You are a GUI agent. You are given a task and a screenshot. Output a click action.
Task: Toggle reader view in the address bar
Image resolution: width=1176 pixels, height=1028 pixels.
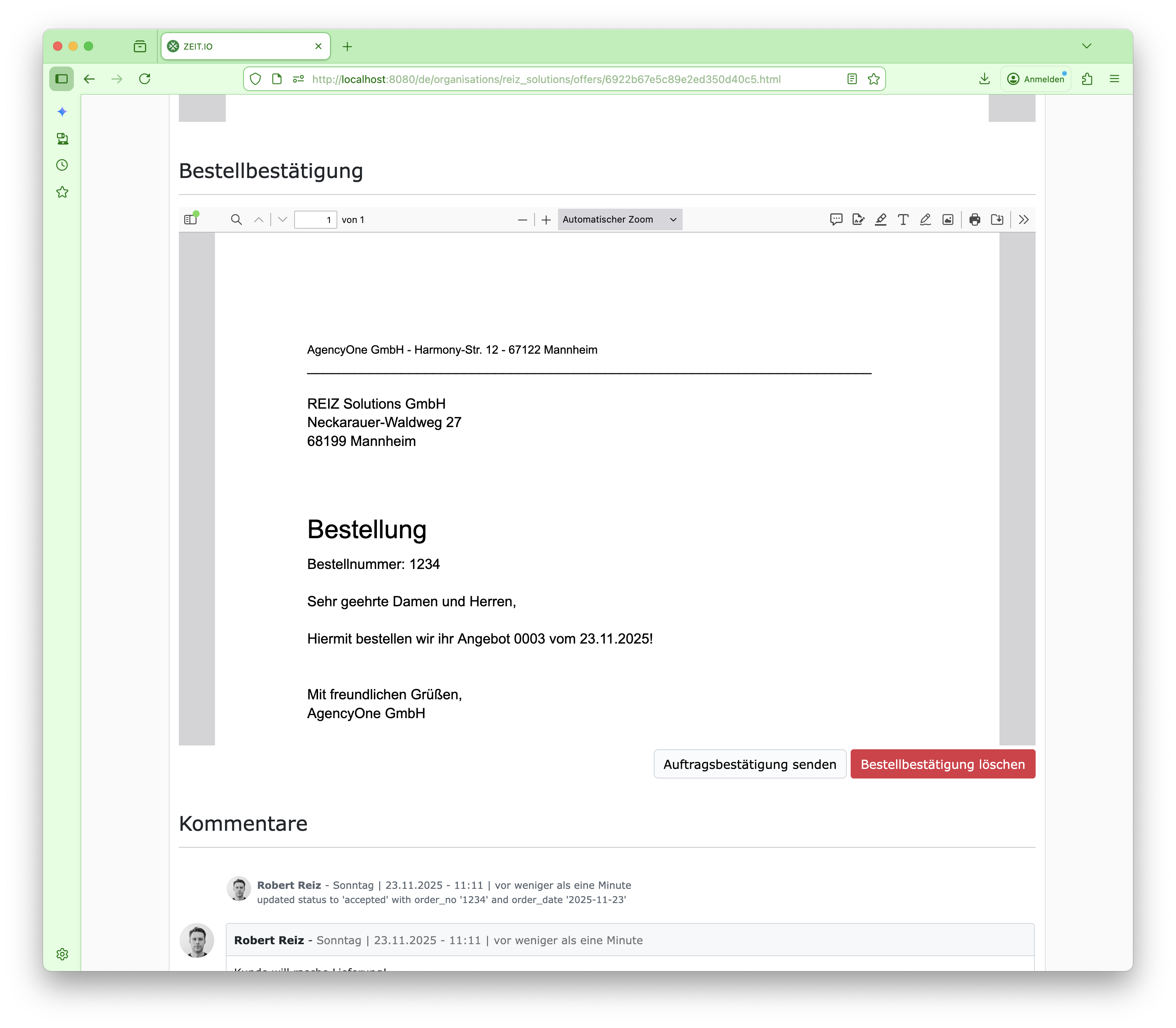(x=852, y=78)
